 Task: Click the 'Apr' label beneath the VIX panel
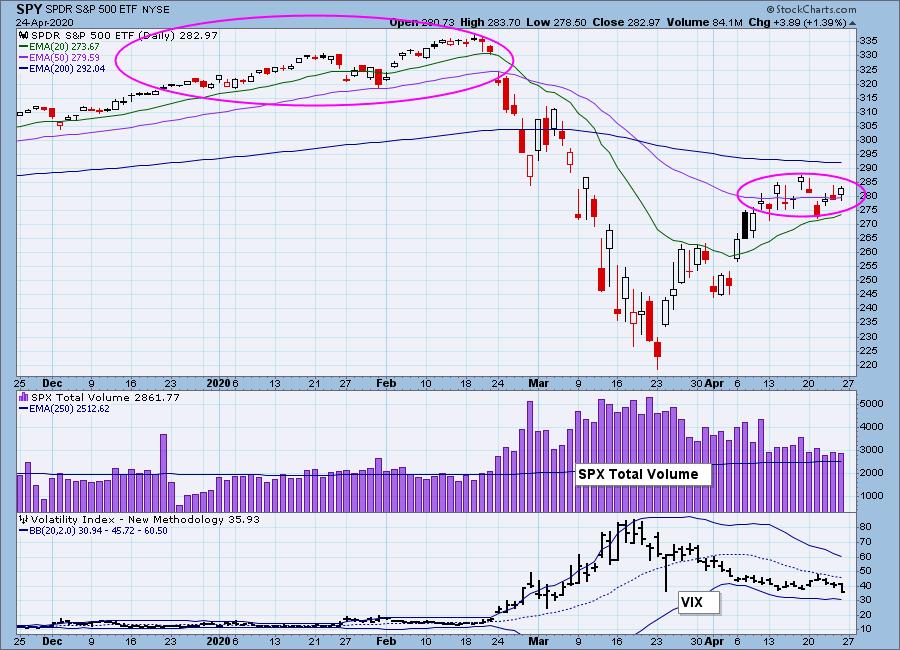[x=714, y=641]
